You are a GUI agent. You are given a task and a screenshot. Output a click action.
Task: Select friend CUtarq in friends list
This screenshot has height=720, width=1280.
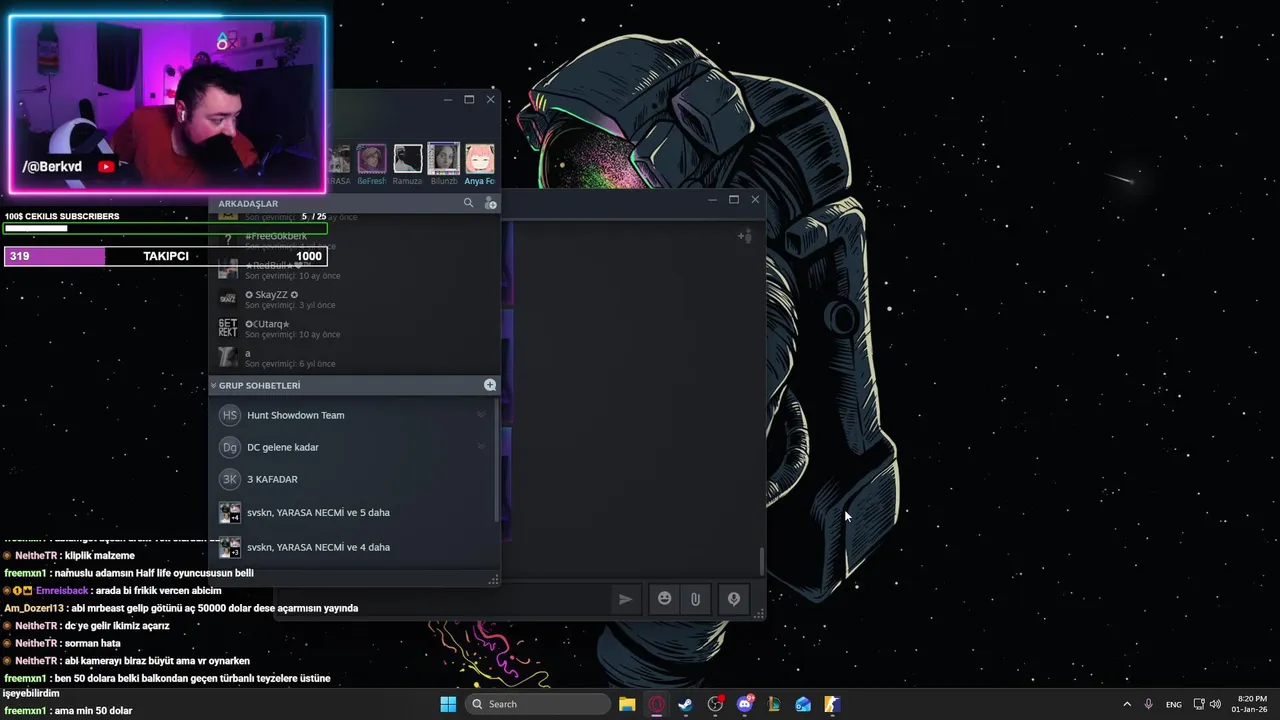coord(352,328)
